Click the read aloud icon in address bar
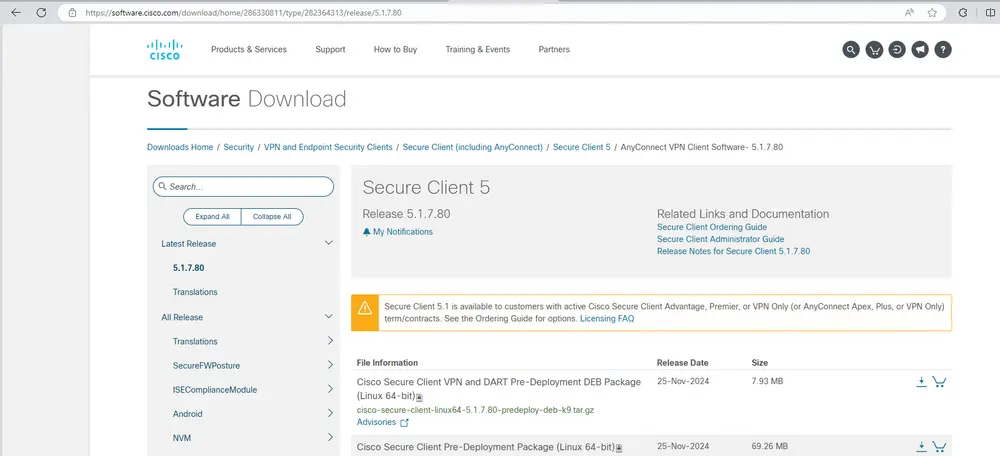 click(x=909, y=12)
